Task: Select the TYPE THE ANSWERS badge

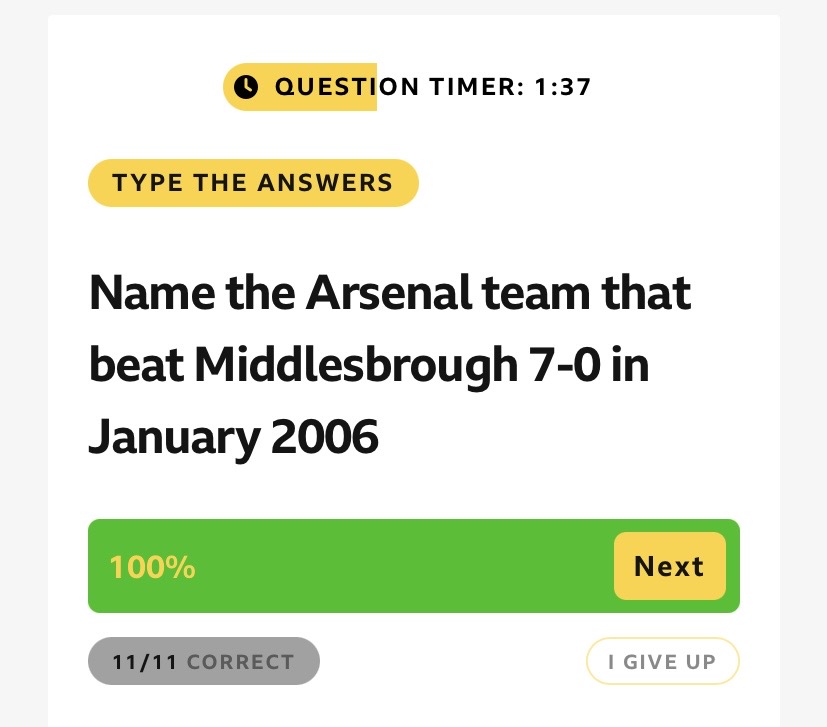Action: click(253, 183)
